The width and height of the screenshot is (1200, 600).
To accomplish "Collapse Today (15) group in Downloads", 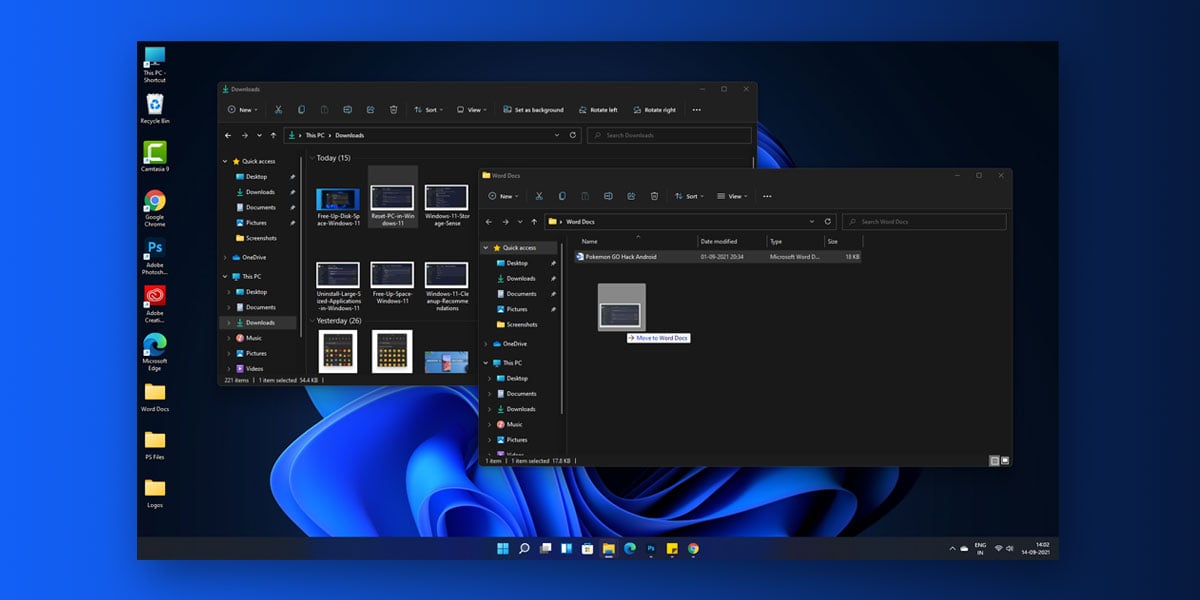I will [312, 158].
